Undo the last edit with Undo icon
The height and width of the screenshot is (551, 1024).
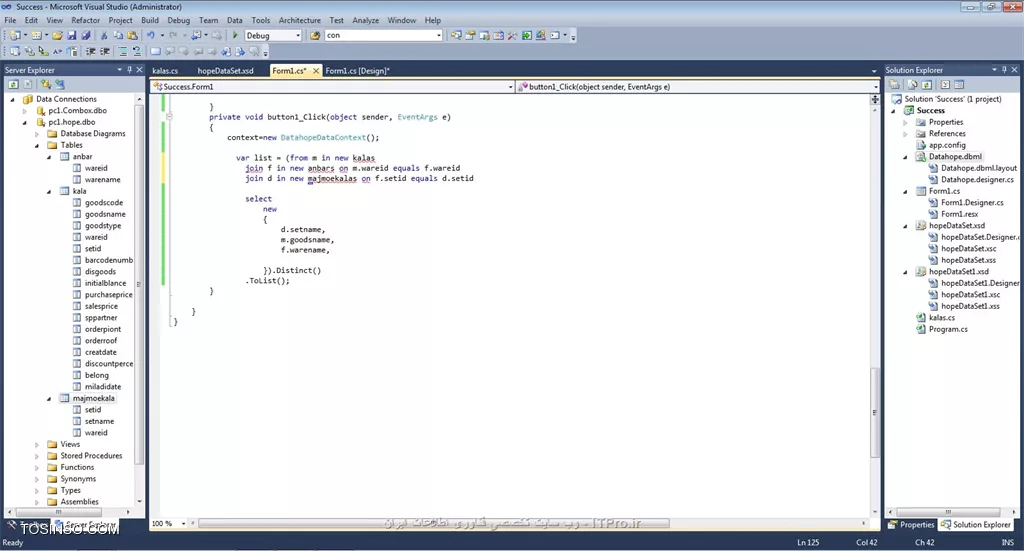click(151, 35)
